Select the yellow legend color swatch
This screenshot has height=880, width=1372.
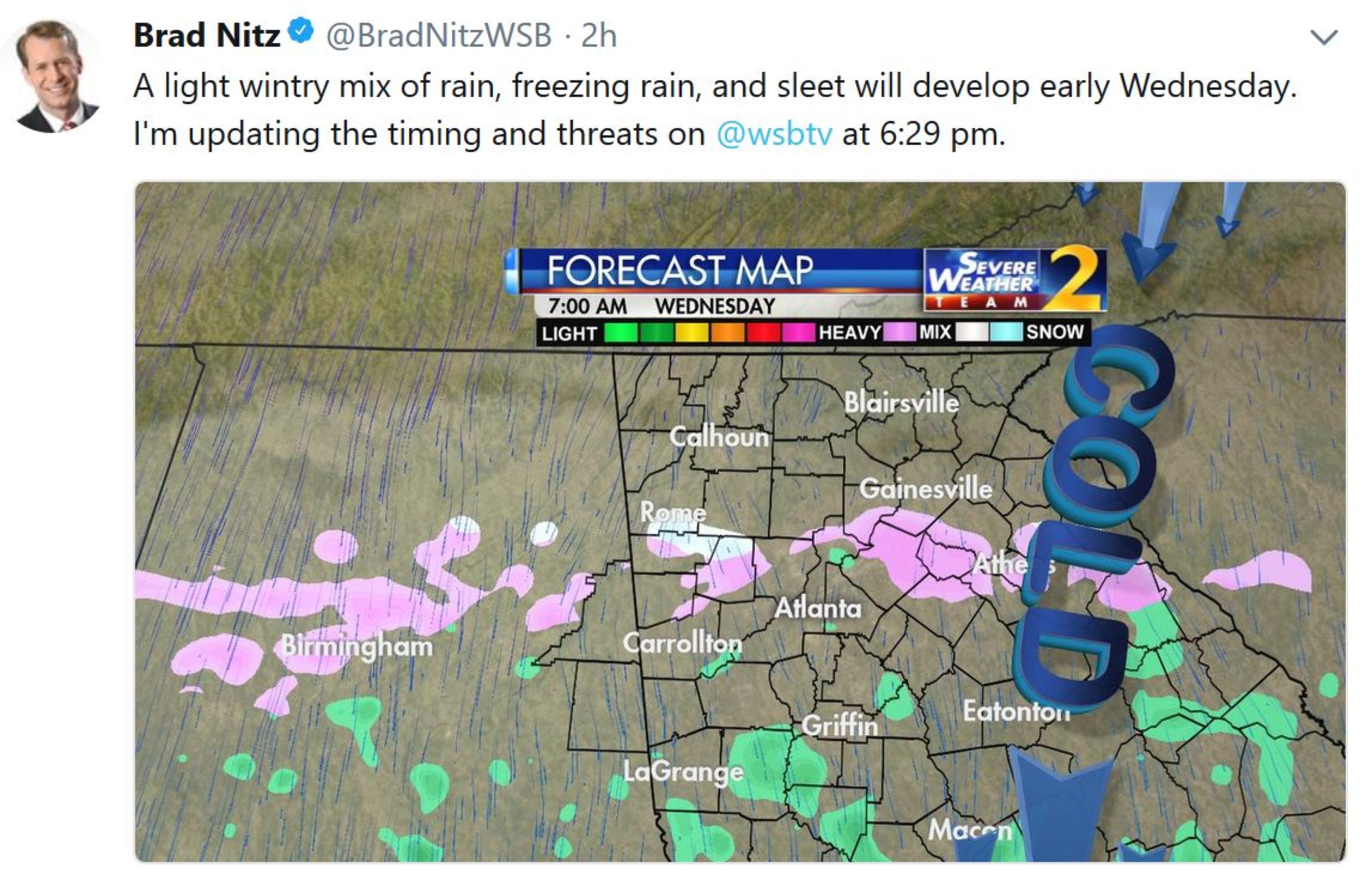pyautogui.click(x=692, y=332)
